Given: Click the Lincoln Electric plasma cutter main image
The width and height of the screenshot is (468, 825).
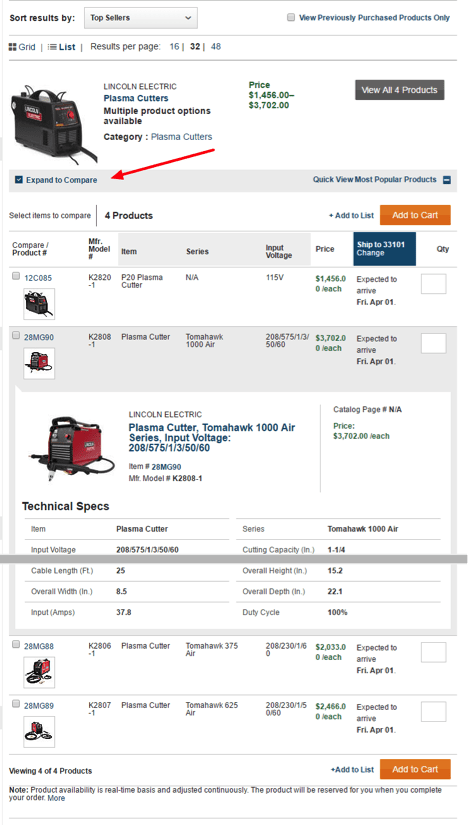Looking at the screenshot, I should coord(51,123).
